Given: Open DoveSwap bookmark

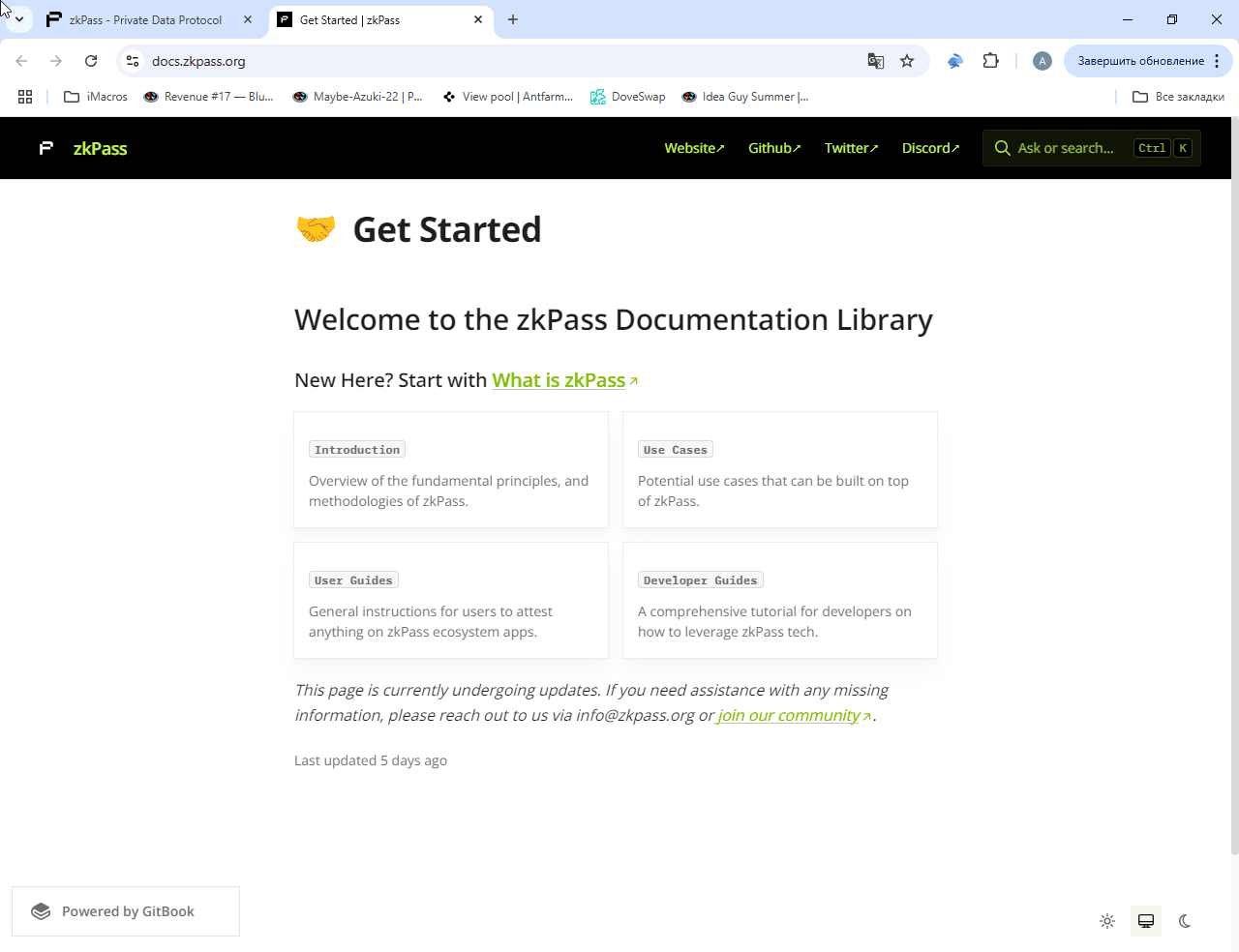Looking at the screenshot, I should click(x=628, y=97).
